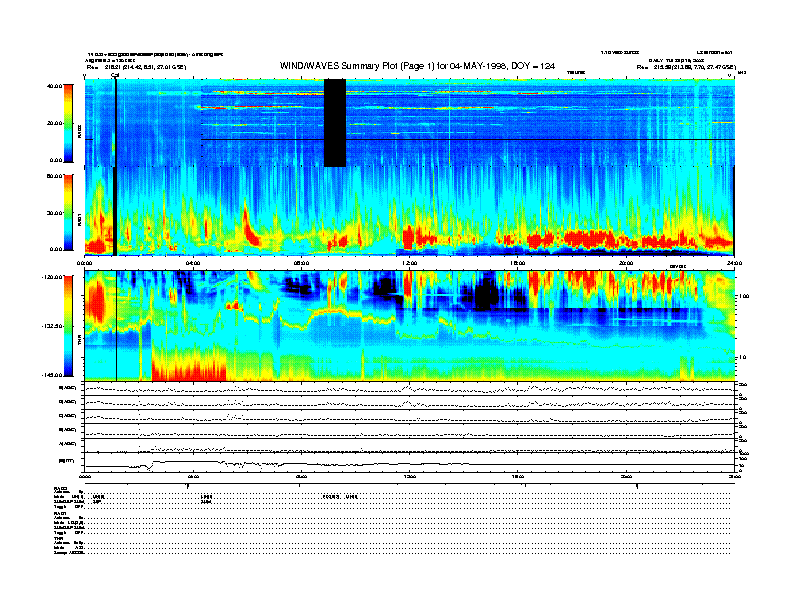Click the 20:00 tick under the RAD1 spectrogram
This screenshot has width=792, height=612.
[x=626, y=263]
